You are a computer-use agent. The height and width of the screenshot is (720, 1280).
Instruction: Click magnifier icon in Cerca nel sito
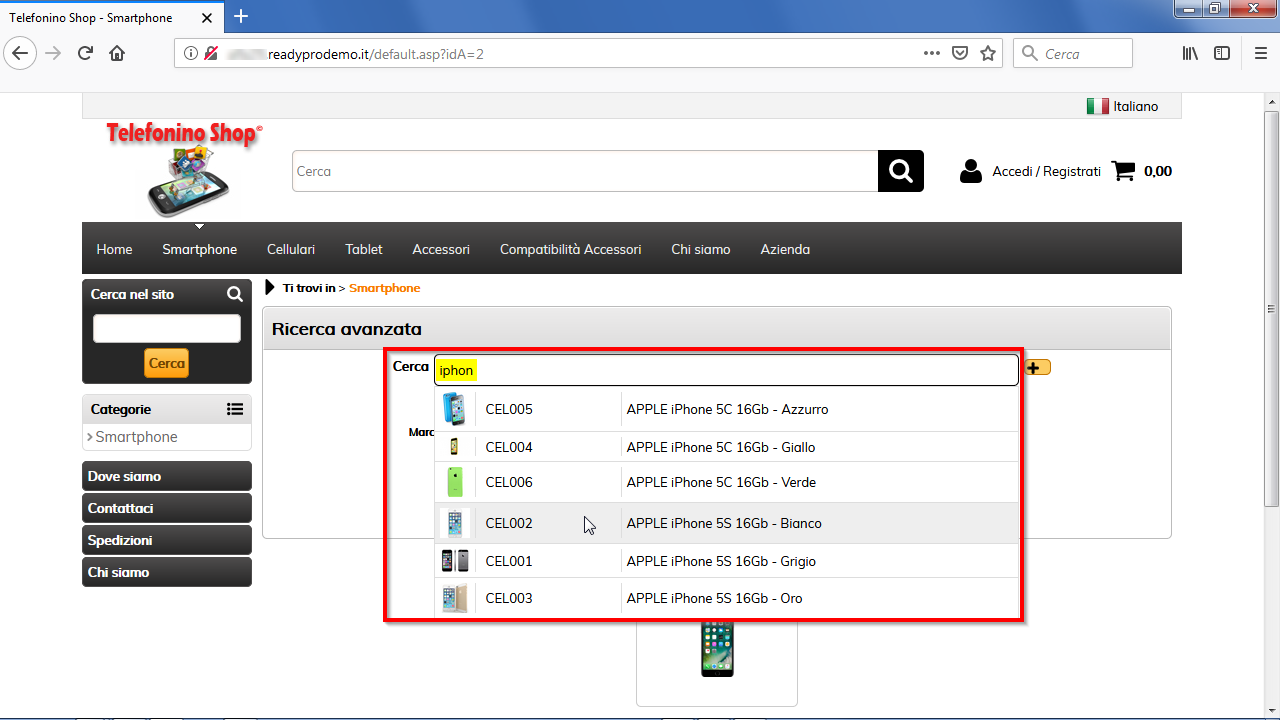click(234, 294)
